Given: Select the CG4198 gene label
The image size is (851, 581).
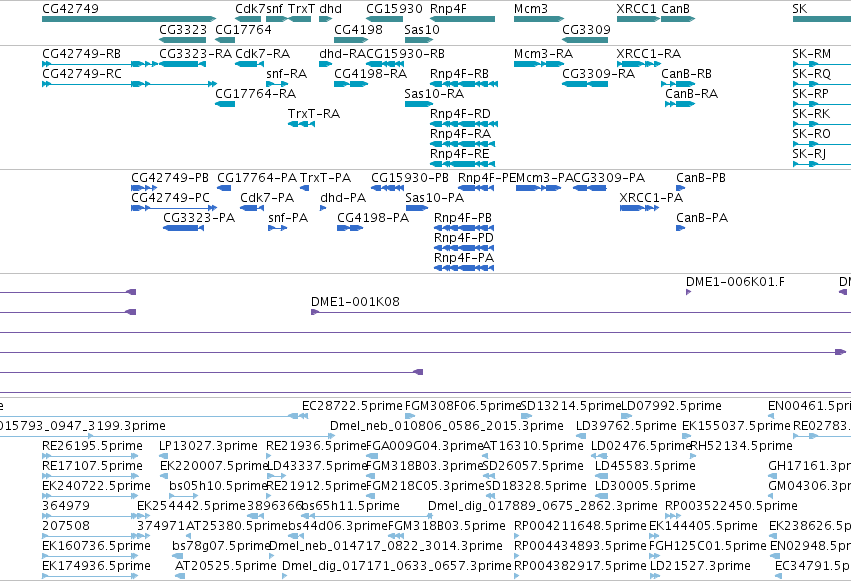Looking at the screenshot, I should [358, 29].
